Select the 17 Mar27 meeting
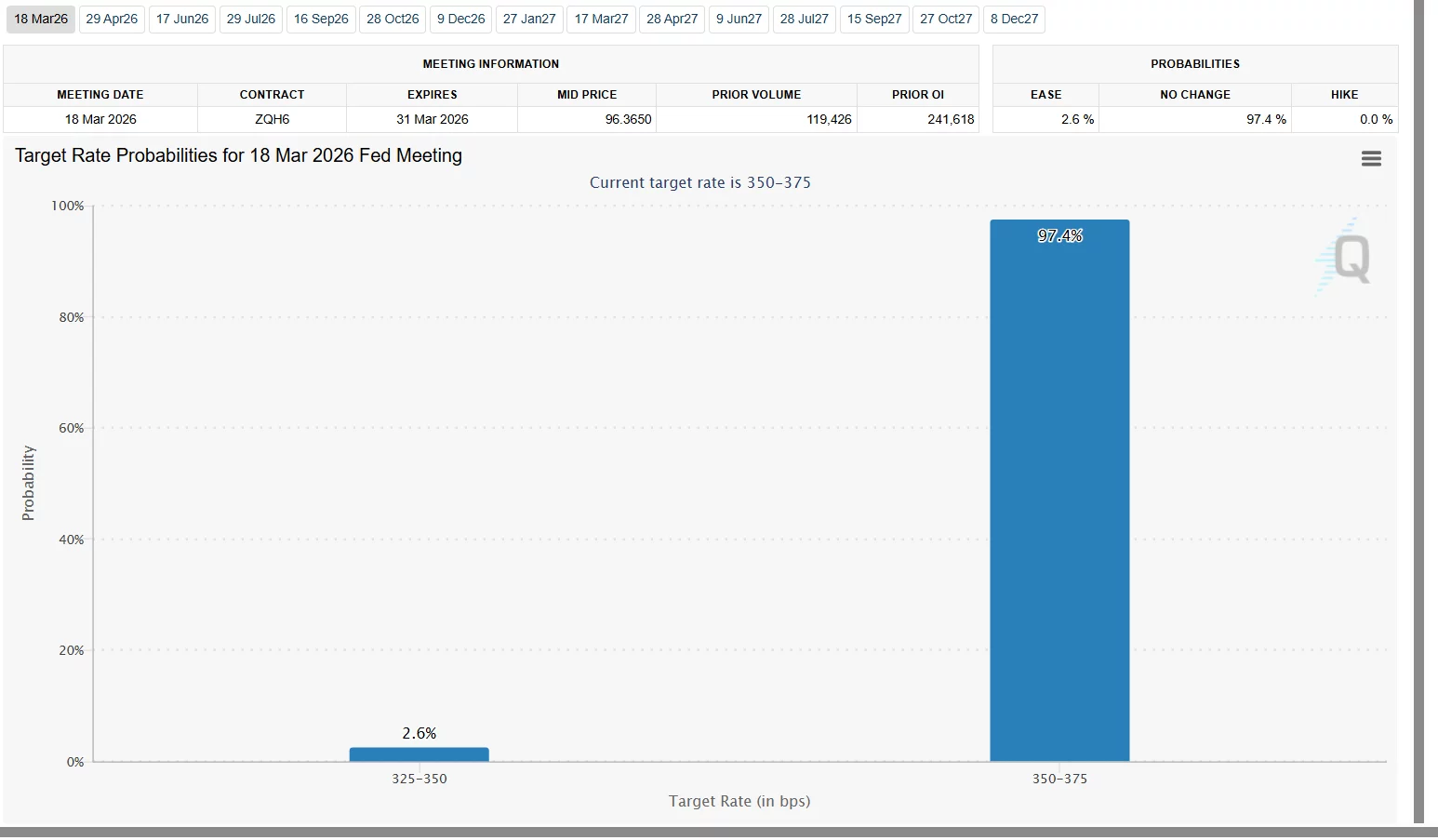Image resolution: width=1438 pixels, height=840 pixels. click(601, 19)
